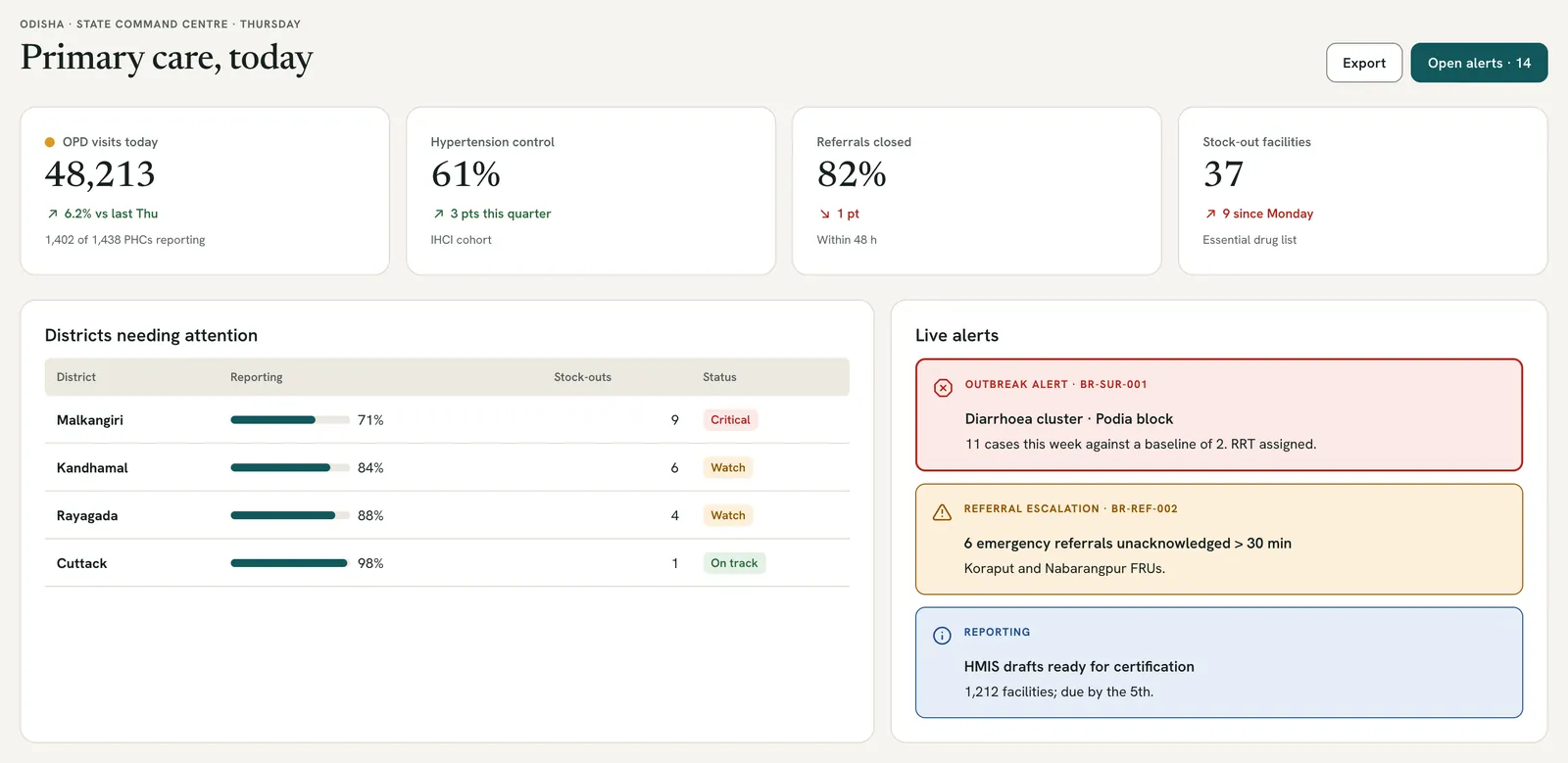Image resolution: width=1568 pixels, height=763 pixels.
Task: Click the Watch status badge for Rayagada
Action: 728,515
